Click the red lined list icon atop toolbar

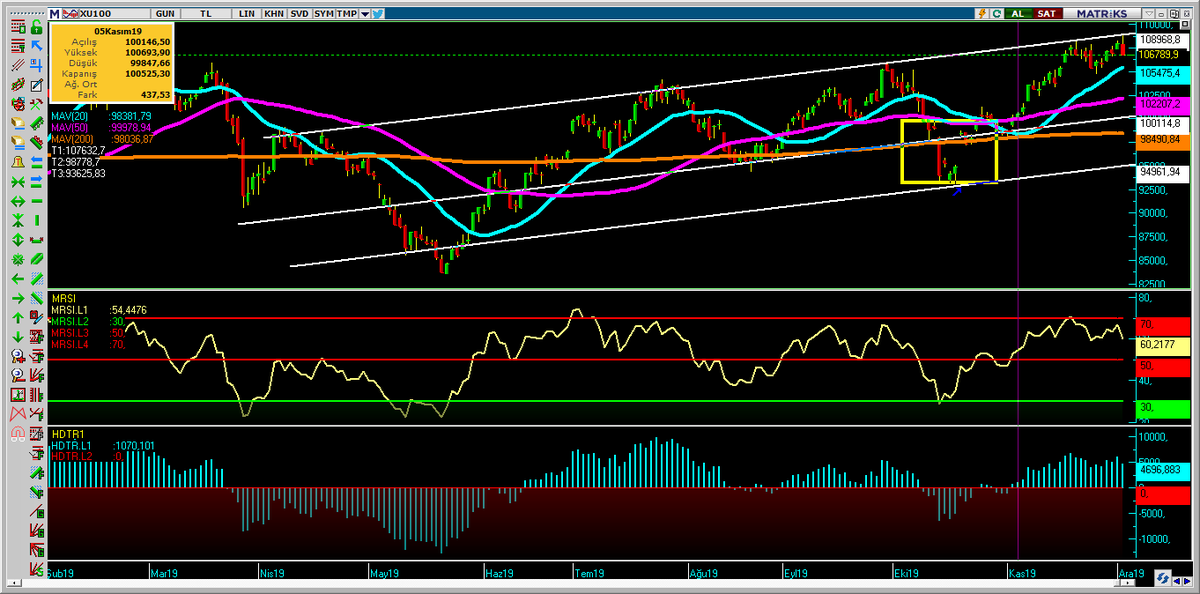pos(18,26)
